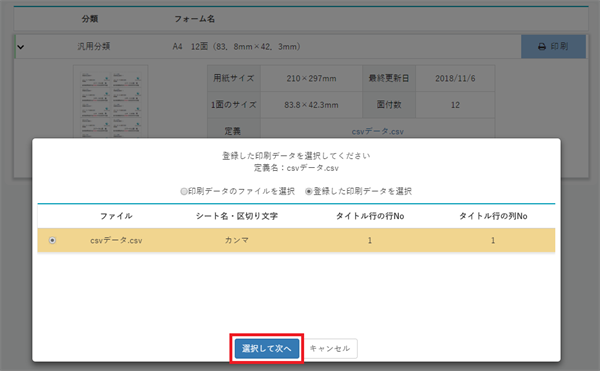Click the フォーム名 header in background table
This screenshot has height=371, width=600.
pyautogui.click(x=194, y=19)
